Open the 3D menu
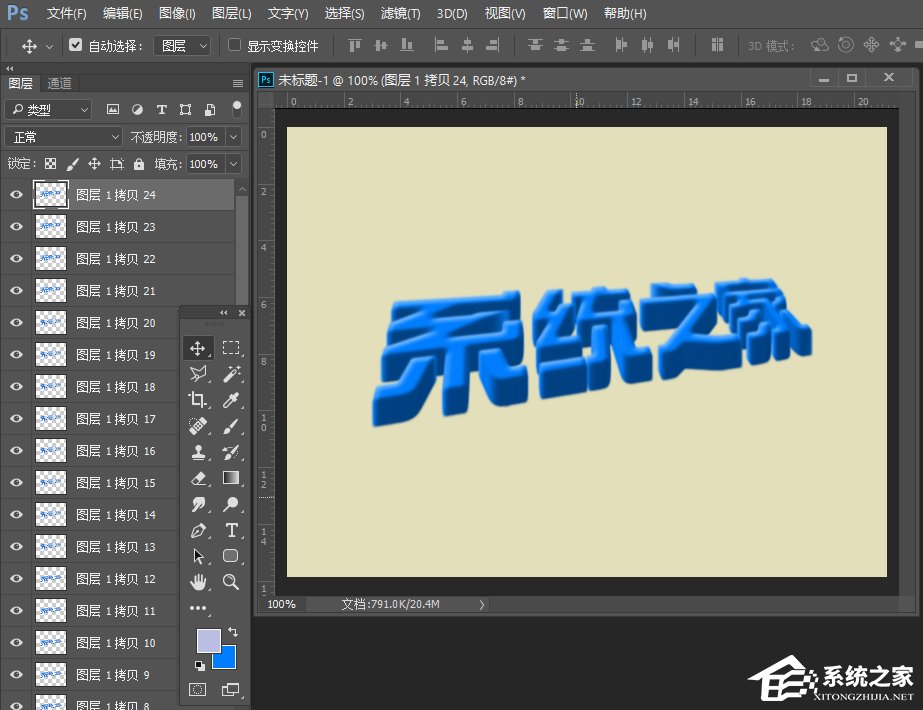923x710 pixels. [451, 13]
